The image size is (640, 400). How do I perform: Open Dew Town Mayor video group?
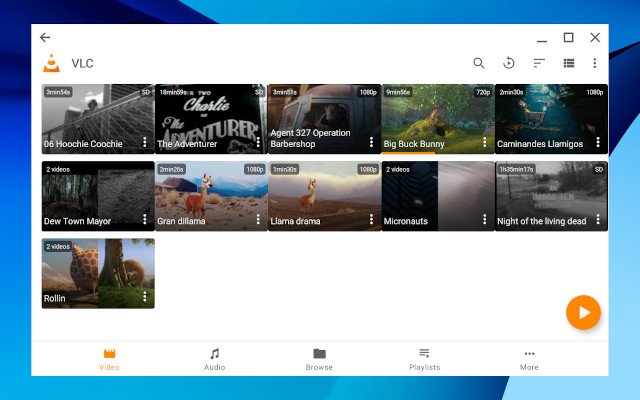tap(98, 194)
